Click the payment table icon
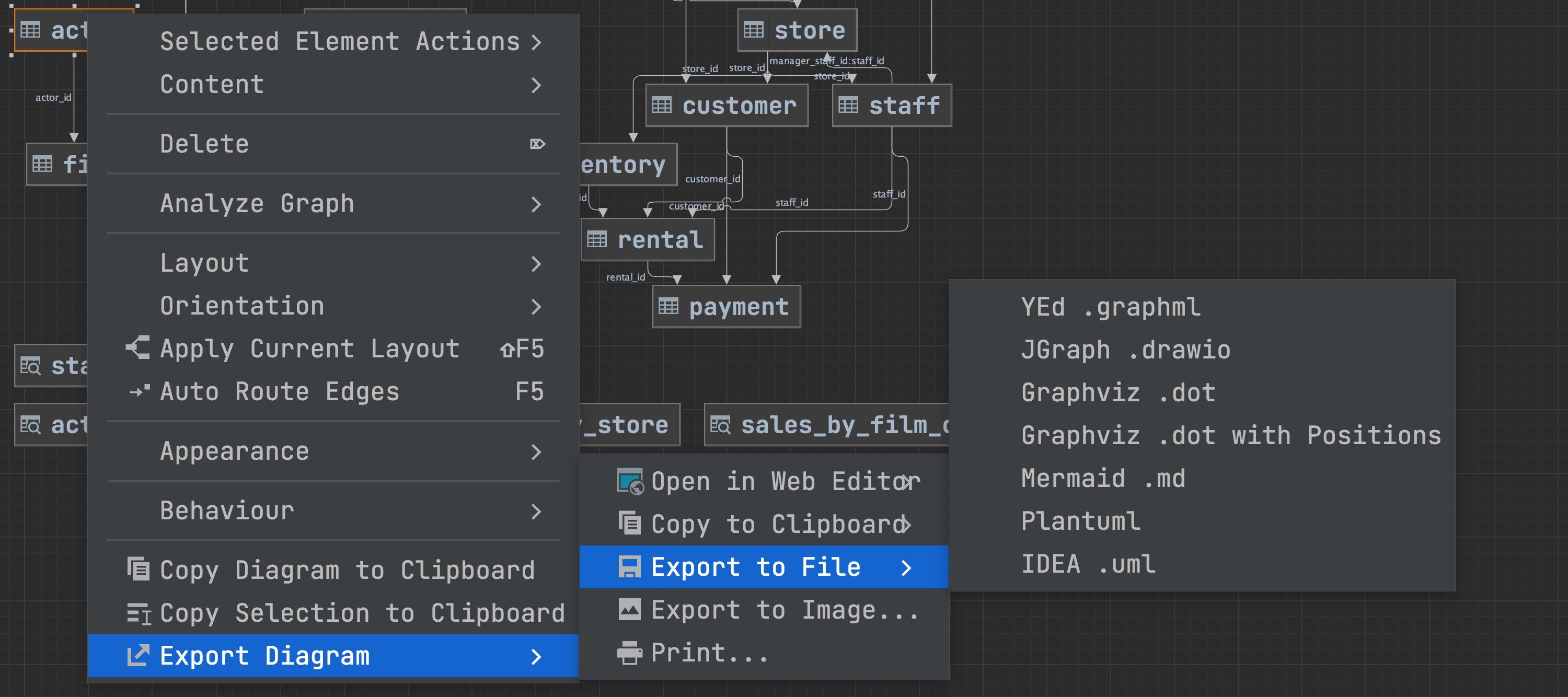 [668, 306]
